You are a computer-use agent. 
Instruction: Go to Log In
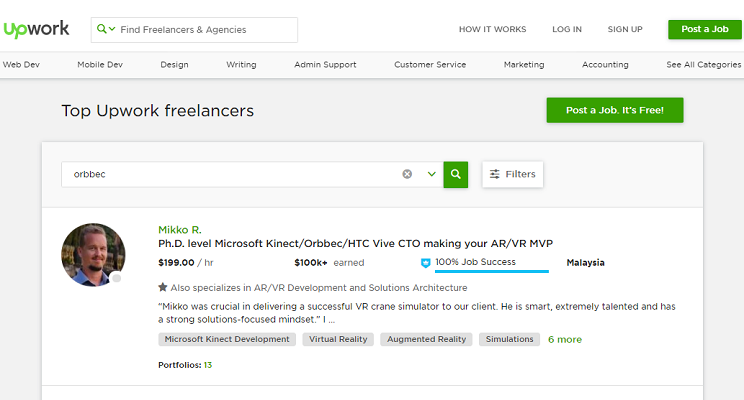pos(567,29)
